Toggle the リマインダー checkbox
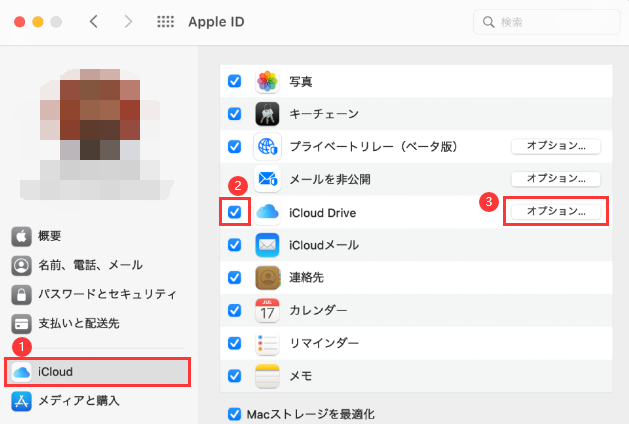This screenshot has height=424, width=629. click(x=235, y=343)
